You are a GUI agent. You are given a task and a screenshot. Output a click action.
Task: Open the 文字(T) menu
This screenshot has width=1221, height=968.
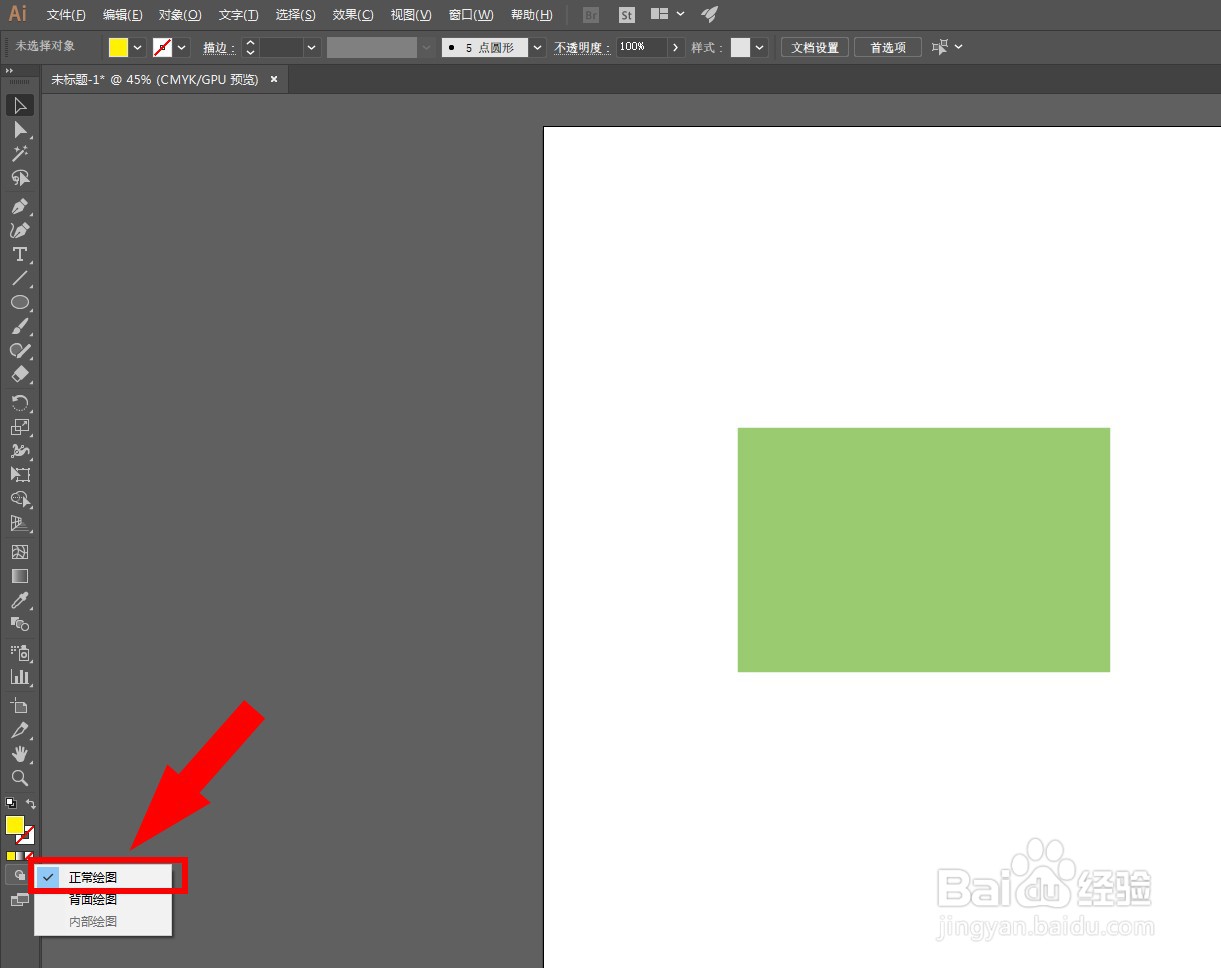point(239,15)
